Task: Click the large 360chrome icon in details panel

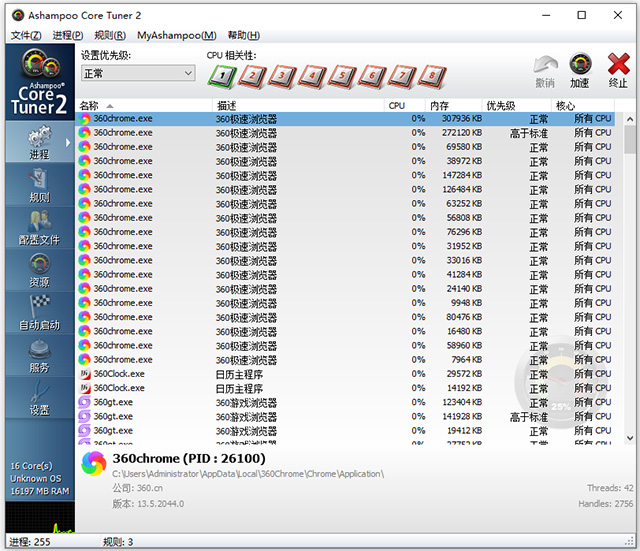Action: coord(94,464)
